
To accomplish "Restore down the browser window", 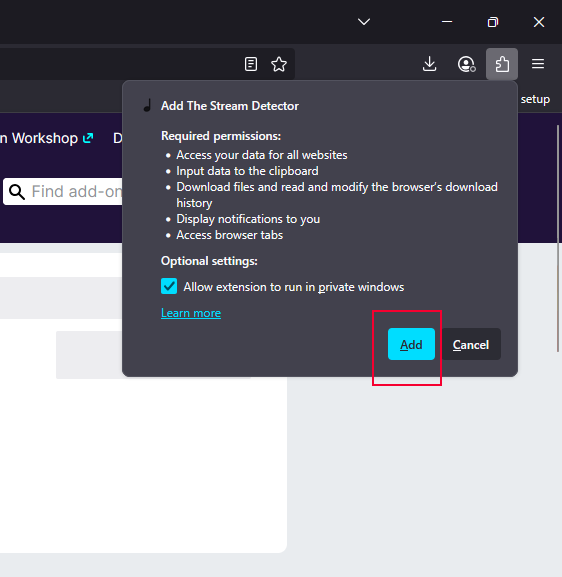I will (x=493, y=22).
